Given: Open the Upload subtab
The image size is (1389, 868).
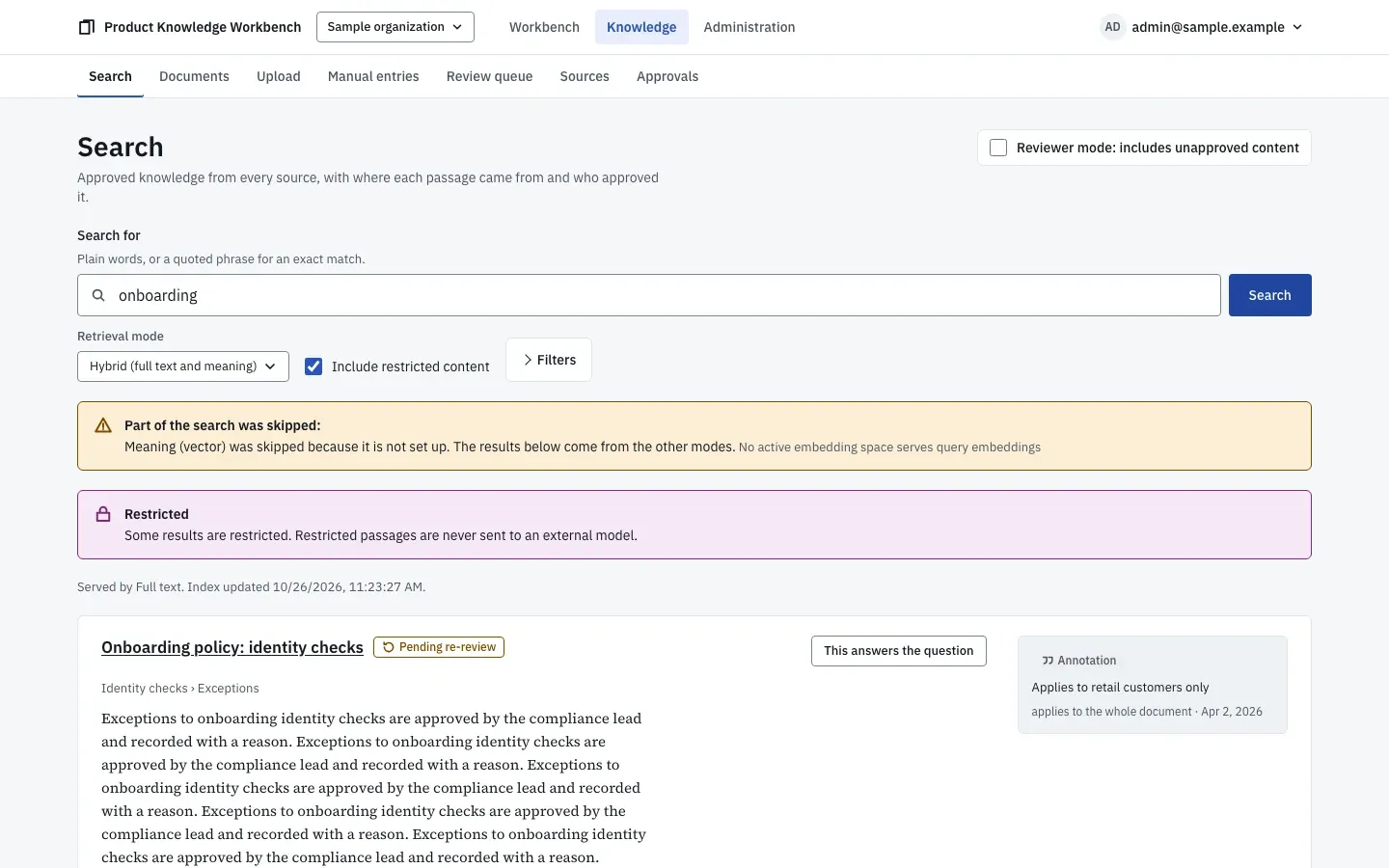Looking at the screenshot, I should pyautogui.click(x=279, y=76).
